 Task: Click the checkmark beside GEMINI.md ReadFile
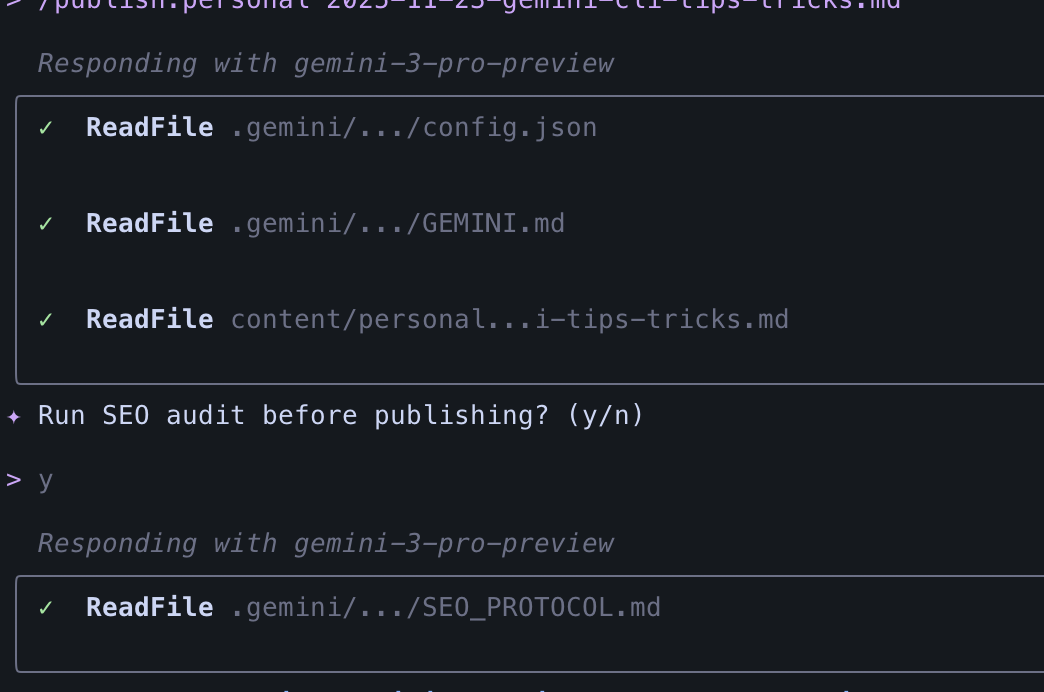pos(45,223)
